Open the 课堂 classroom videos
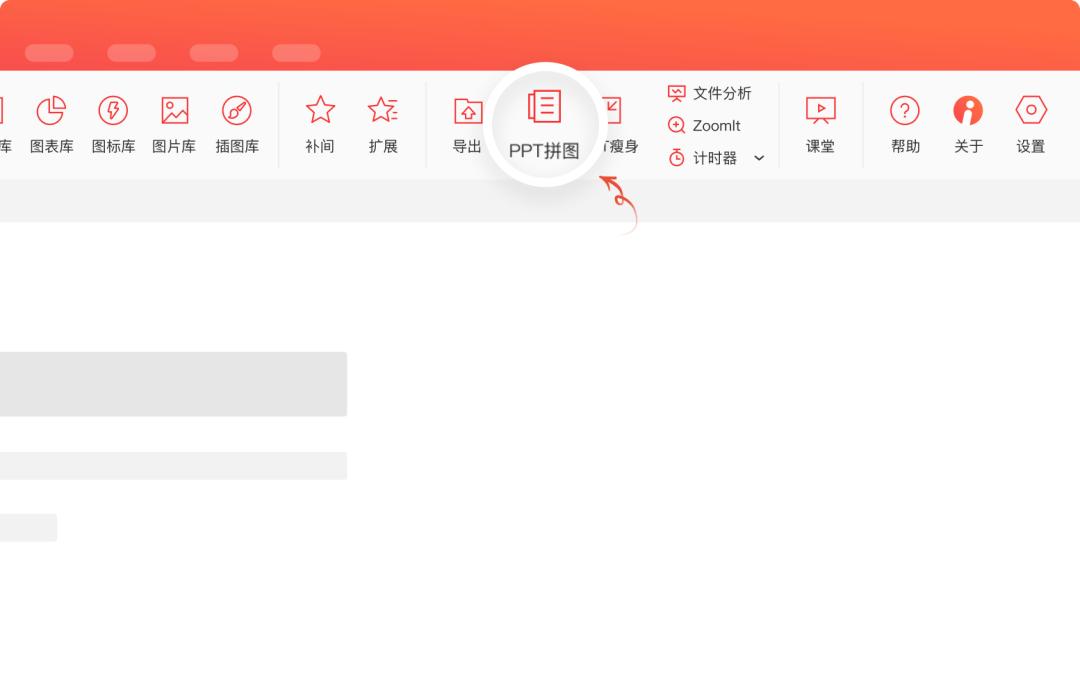 820,125
